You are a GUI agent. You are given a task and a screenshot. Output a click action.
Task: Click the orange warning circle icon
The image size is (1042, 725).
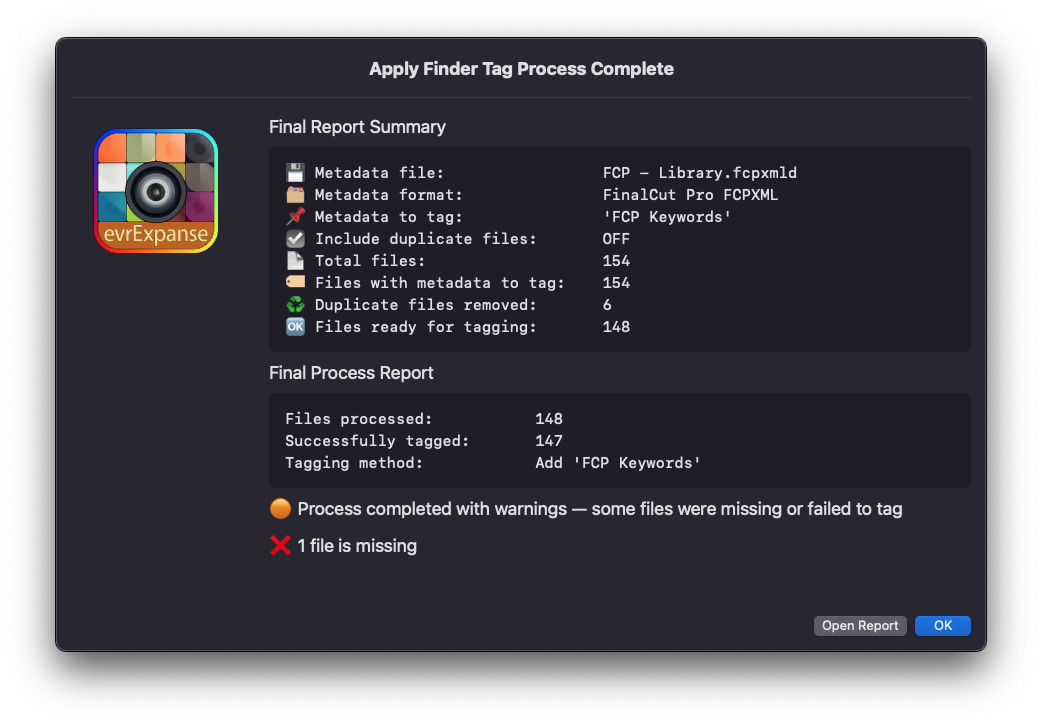[x=280, y=509]
